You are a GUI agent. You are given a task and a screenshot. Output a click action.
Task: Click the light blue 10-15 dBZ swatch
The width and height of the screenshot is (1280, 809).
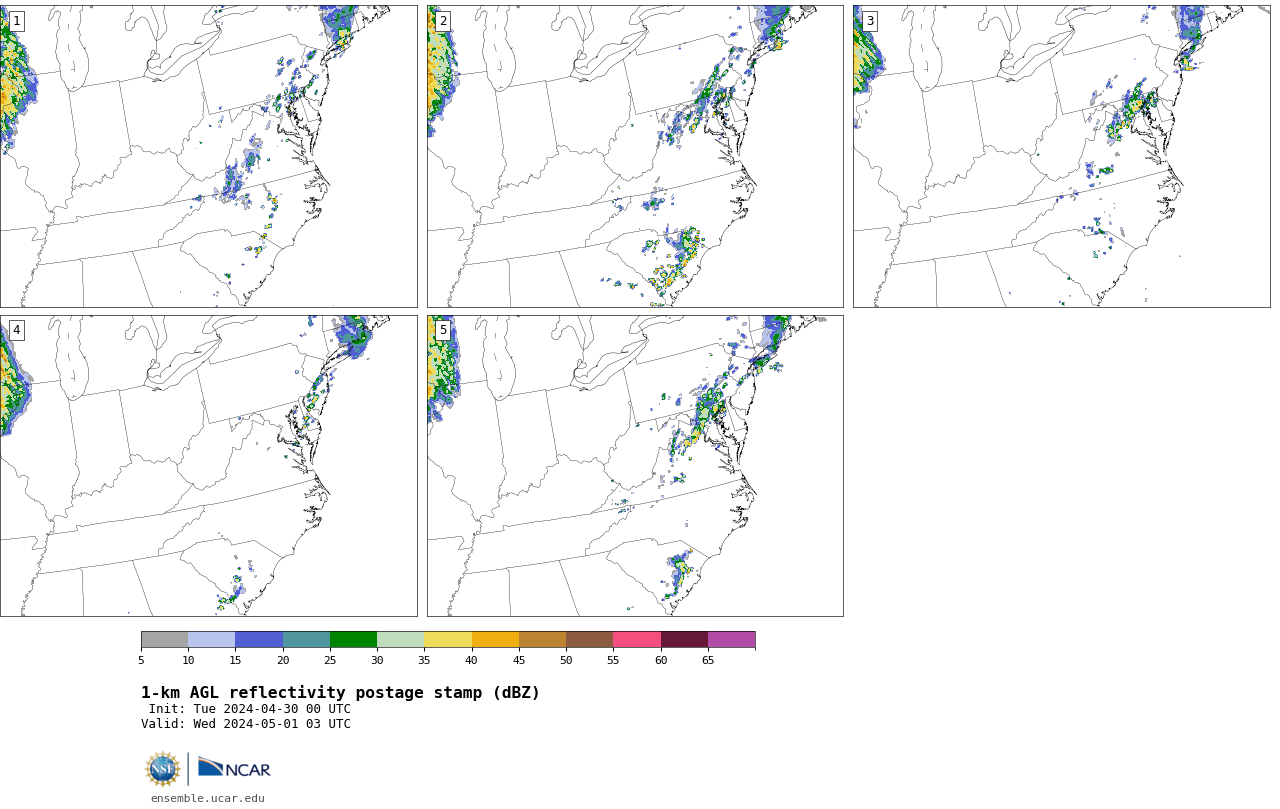[x=211, y=640]
